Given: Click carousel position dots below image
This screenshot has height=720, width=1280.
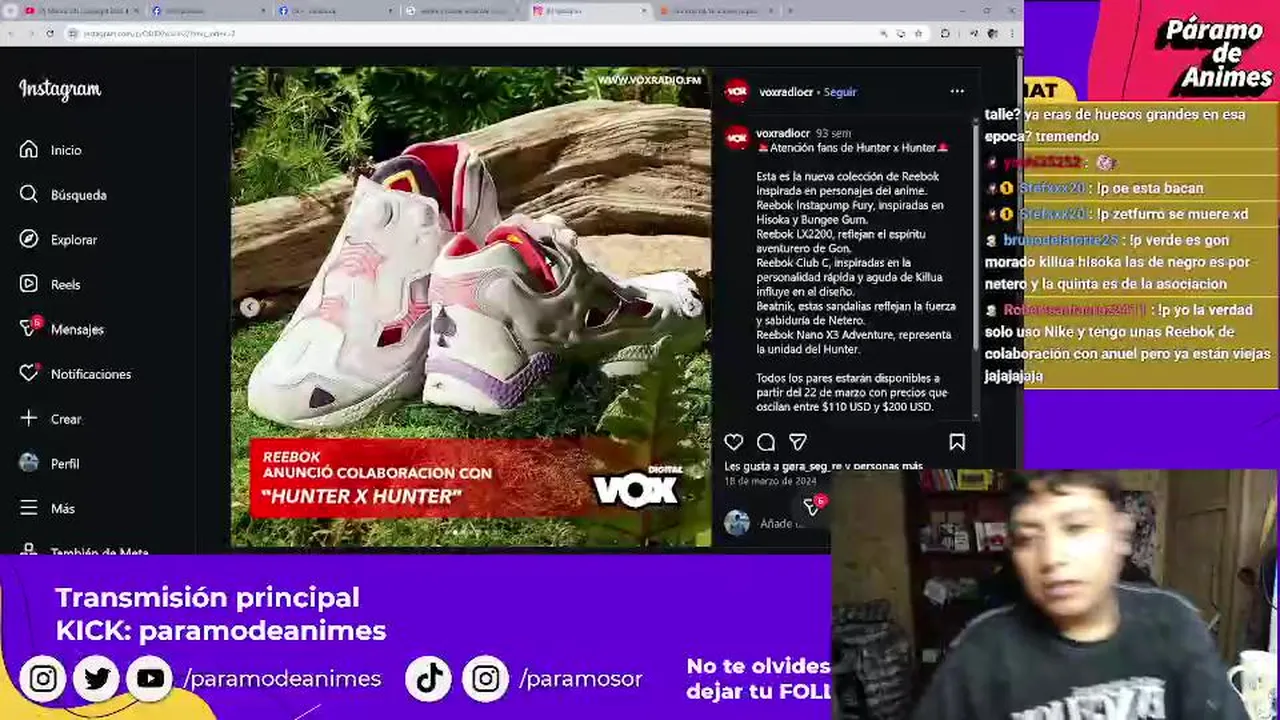Looking at the screenshot, I should point(471,533).
